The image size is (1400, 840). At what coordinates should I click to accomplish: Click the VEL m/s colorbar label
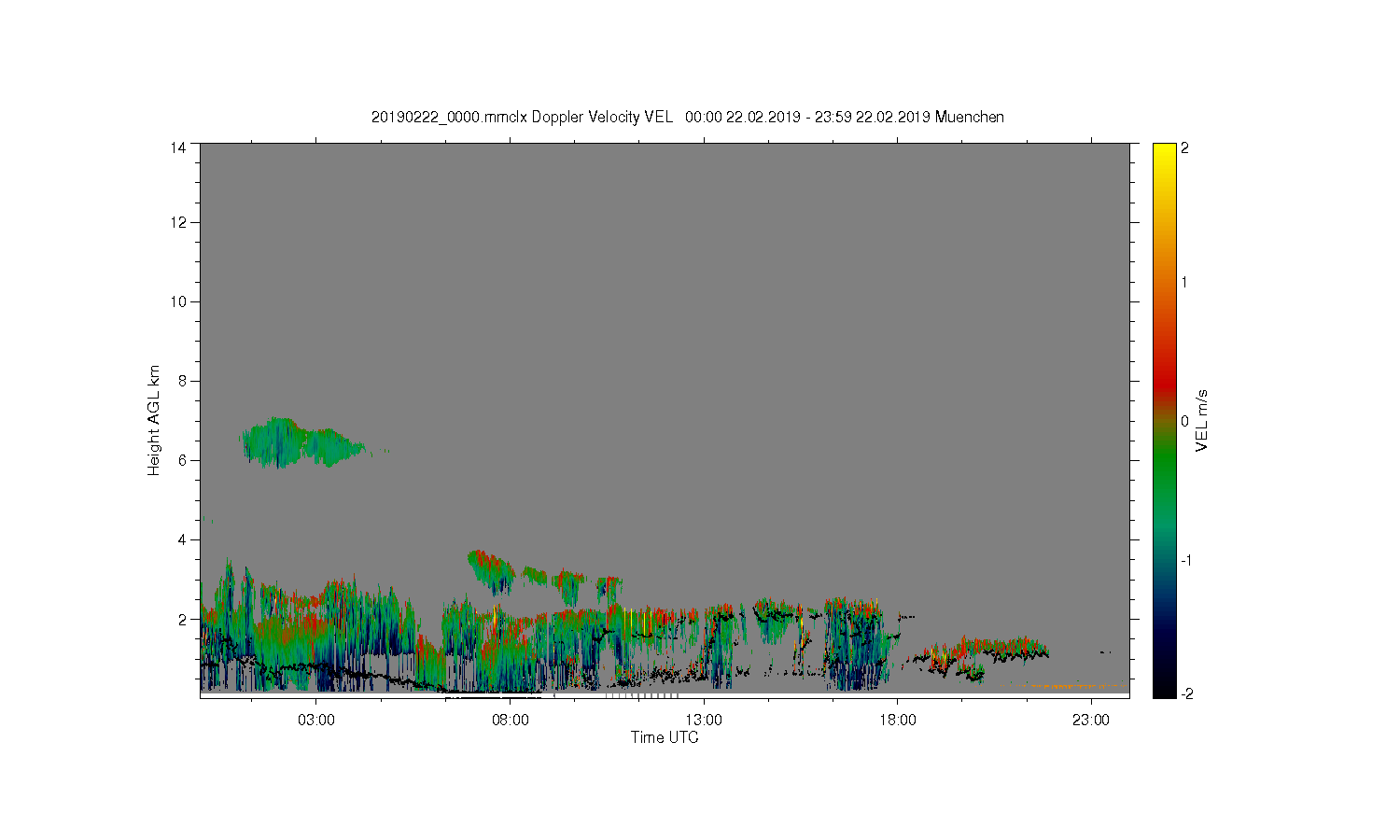click(1202, 420)
